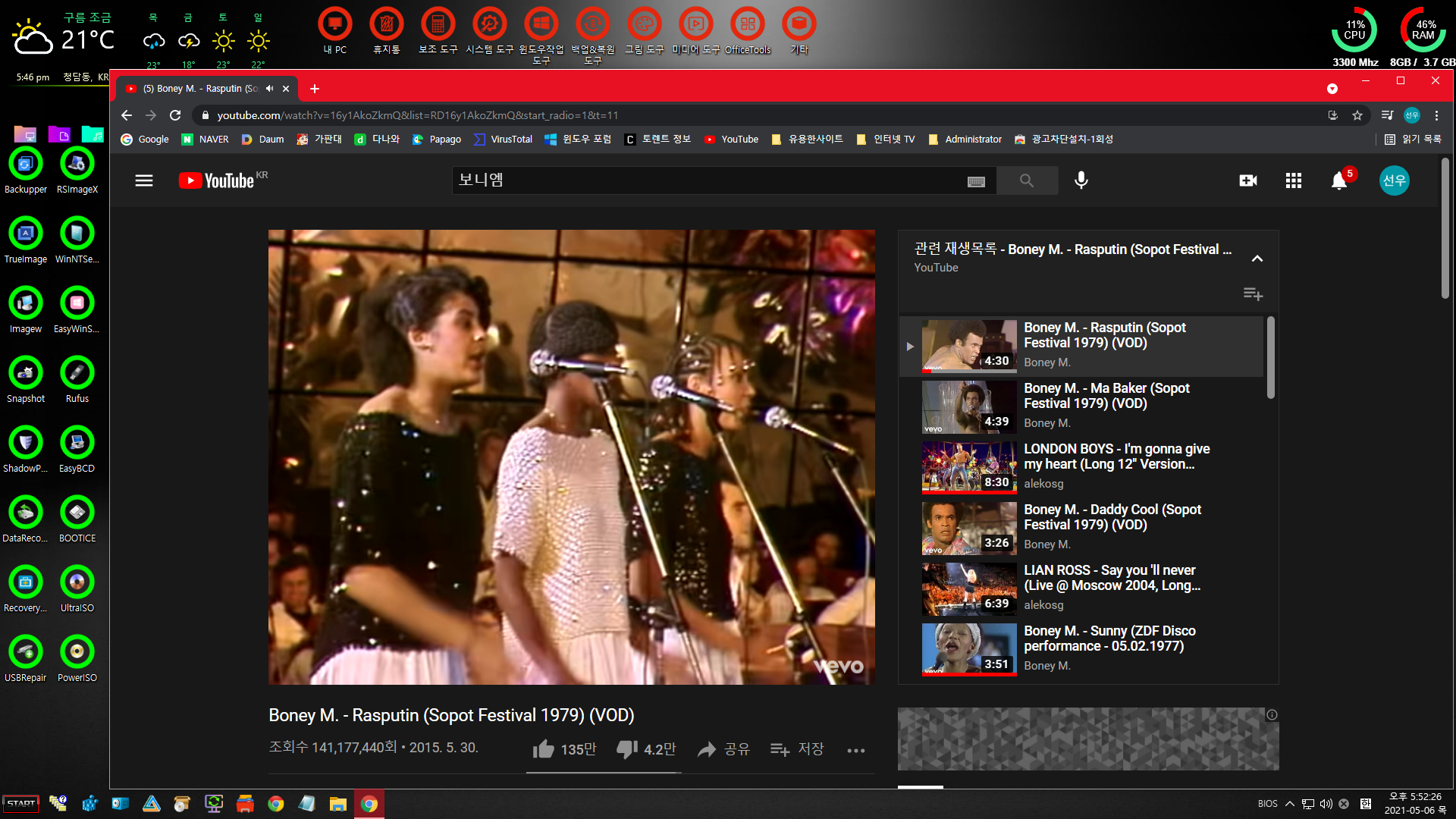This screenshot has width=1456, height=819.
Task: Open EasyBCD desktop shortcut
Action: (77, 450)
